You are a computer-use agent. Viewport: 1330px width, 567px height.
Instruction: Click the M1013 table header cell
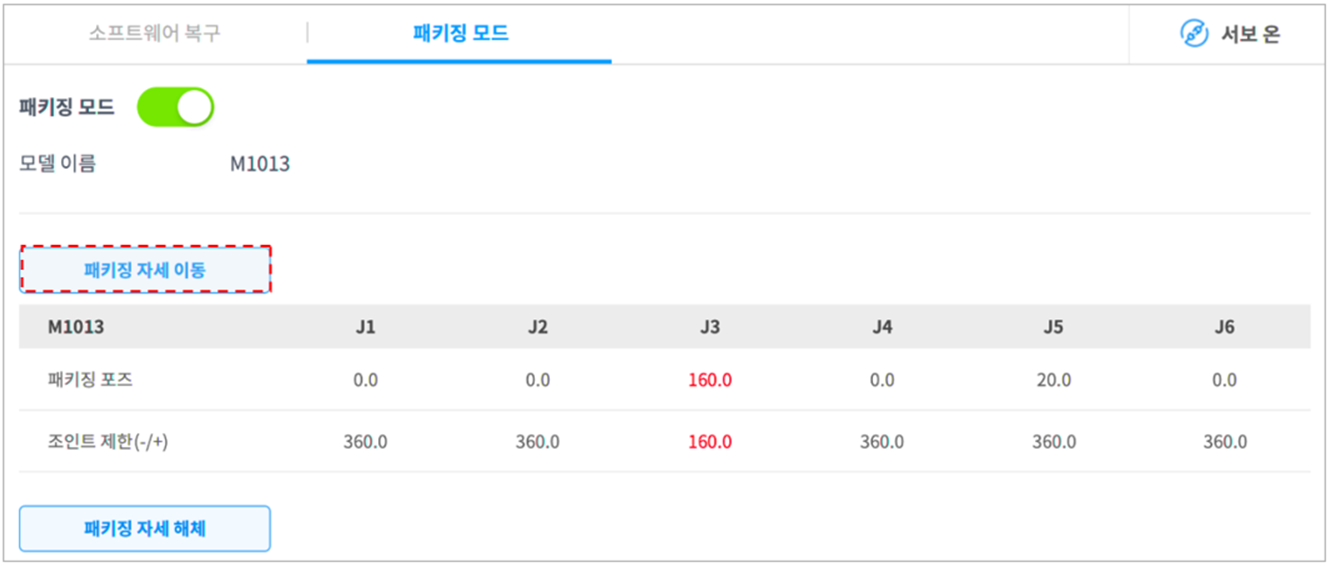[x=76, y=327]
